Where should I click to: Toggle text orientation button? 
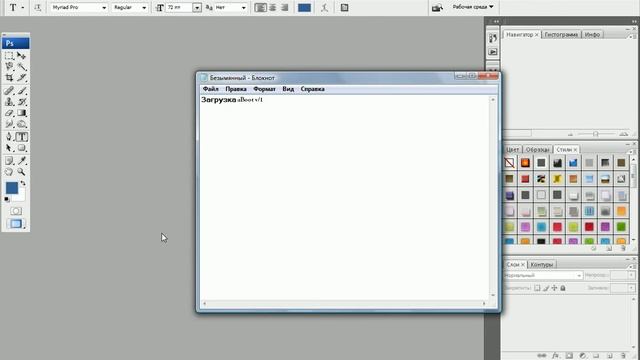point(38,7)
